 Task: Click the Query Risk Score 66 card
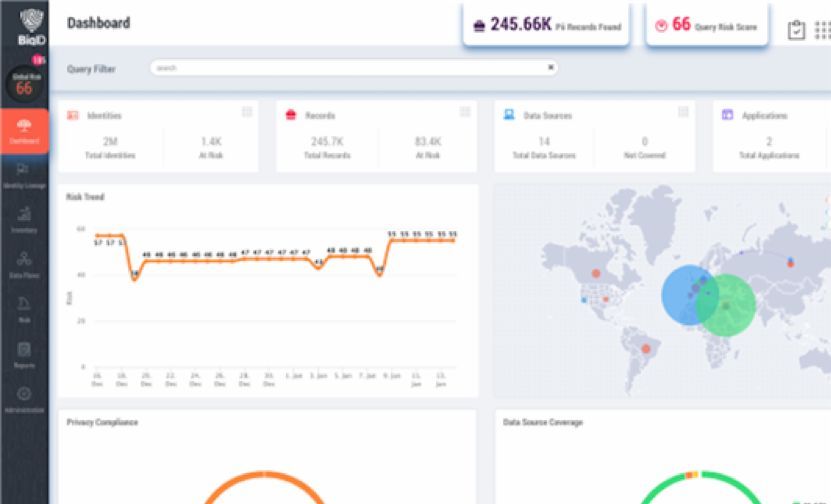click(707, 24)
